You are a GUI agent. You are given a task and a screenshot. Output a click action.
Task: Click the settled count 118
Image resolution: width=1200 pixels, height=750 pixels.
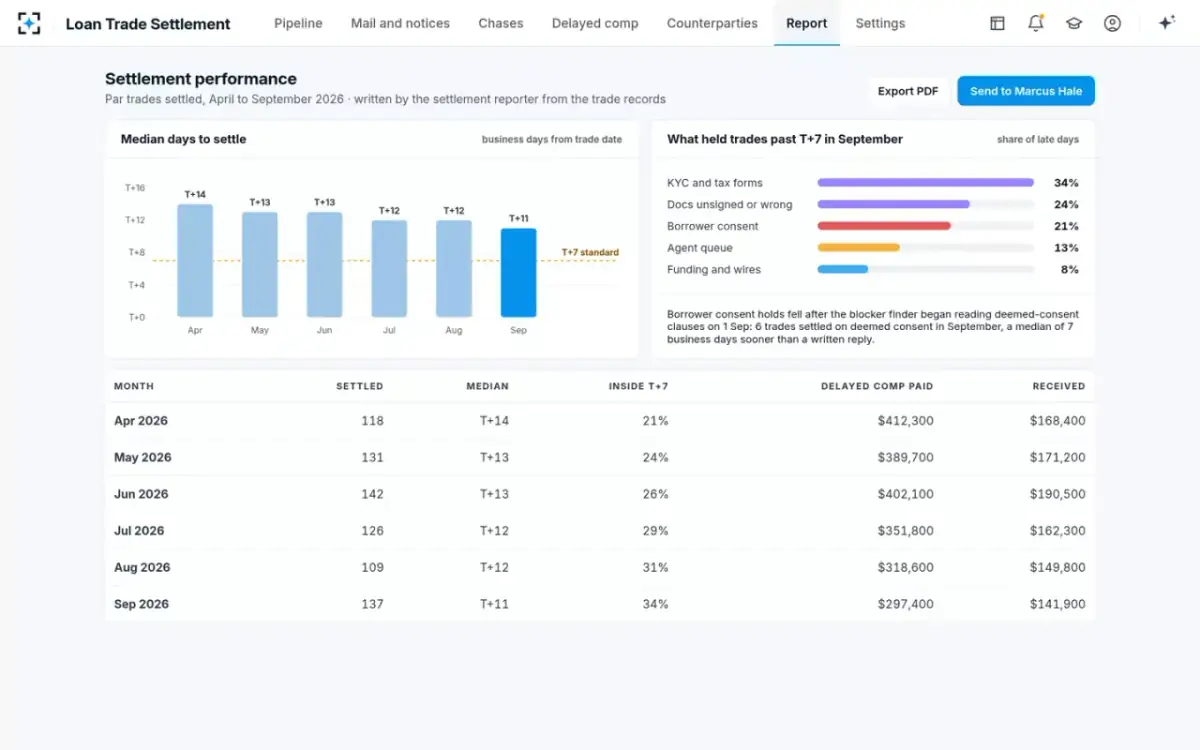pyautogui.click(x=373, y=421)
